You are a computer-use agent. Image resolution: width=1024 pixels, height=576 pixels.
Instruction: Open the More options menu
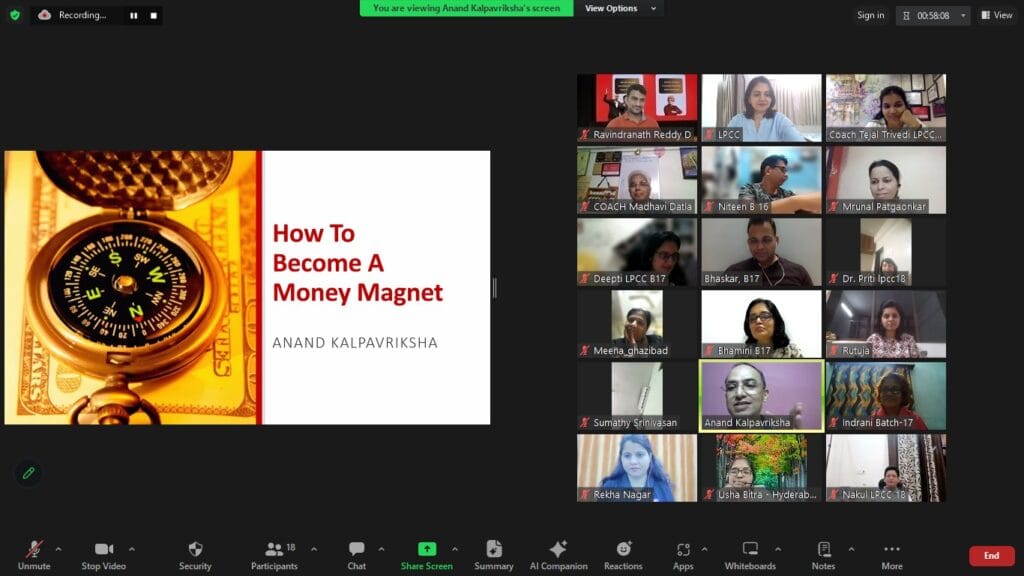pyautogui.click(x=892, y=555)
